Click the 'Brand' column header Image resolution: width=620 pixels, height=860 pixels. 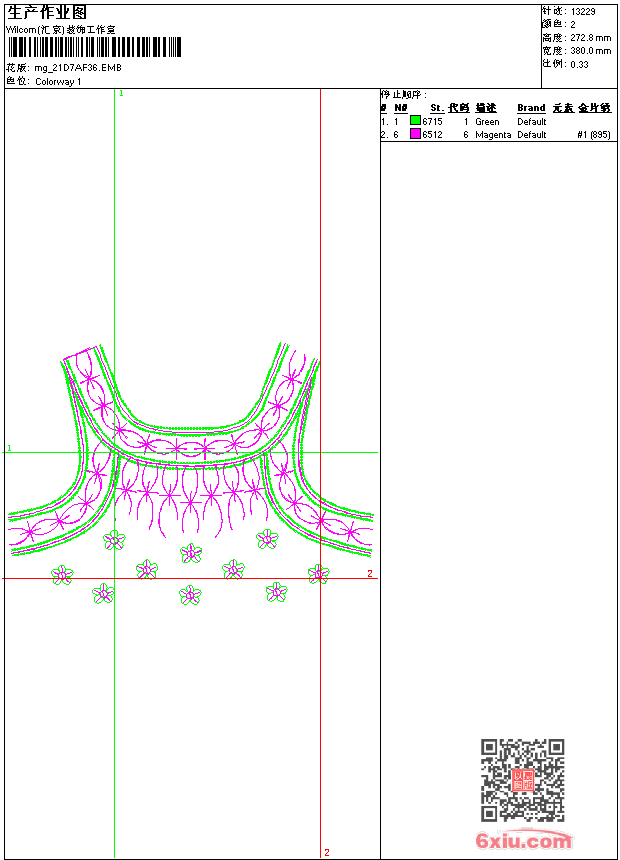531,108
